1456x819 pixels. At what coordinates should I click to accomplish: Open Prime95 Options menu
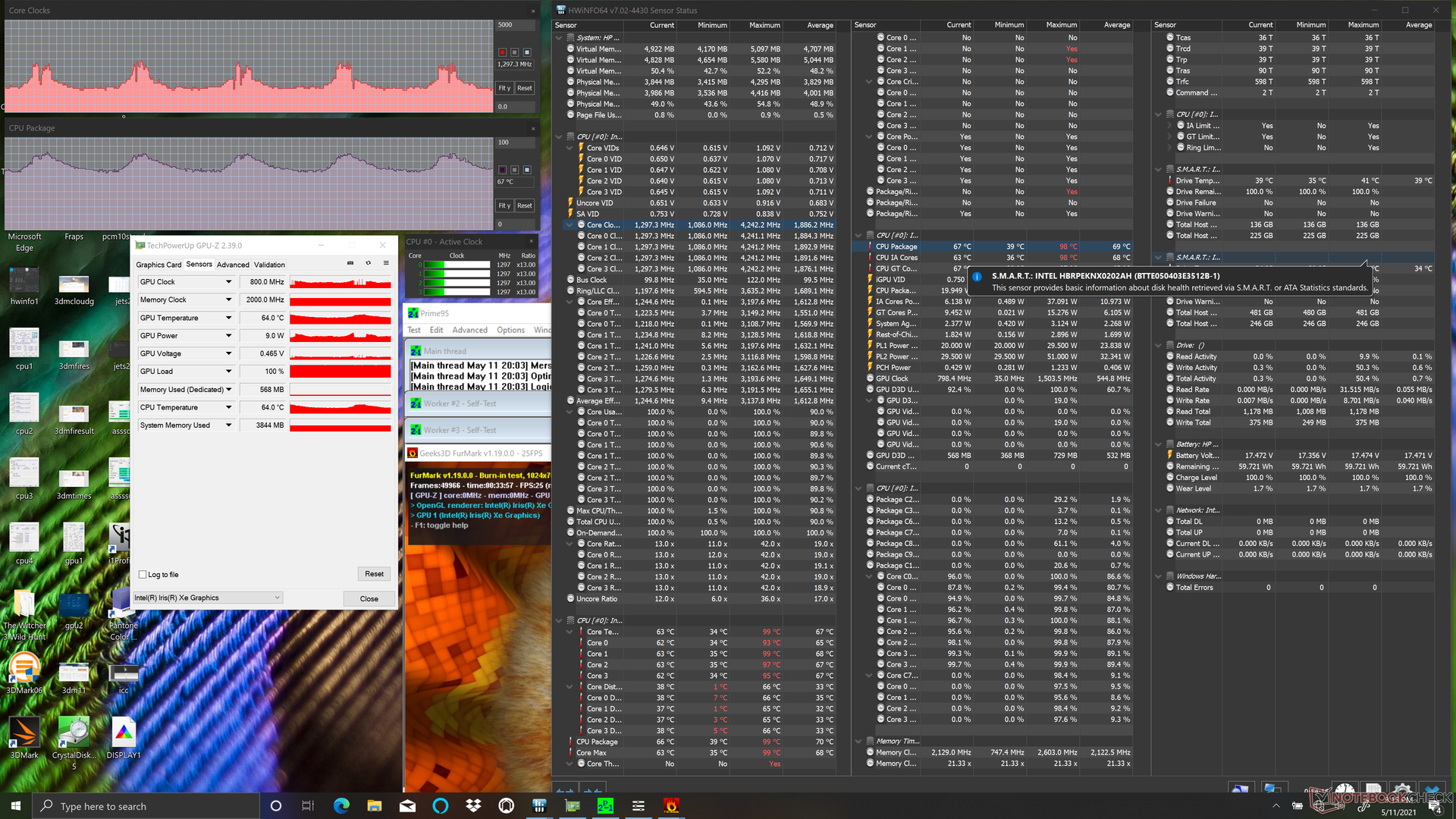pyautogui.click(x=510, y=330)
